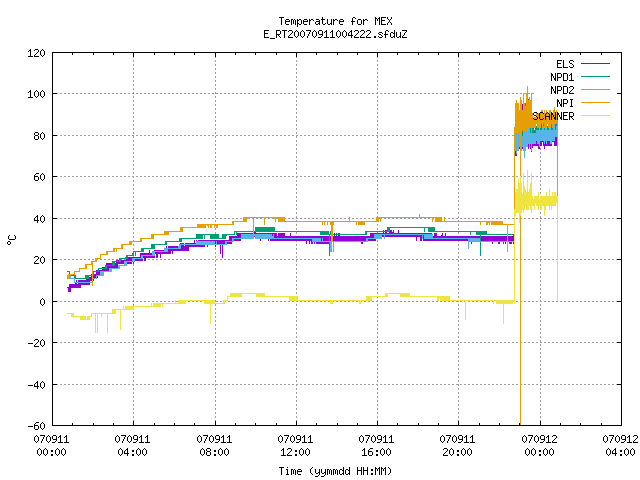Click the ELS legend label
The height and width of the screenshot is (480, 640).
[x=565, y=64]
